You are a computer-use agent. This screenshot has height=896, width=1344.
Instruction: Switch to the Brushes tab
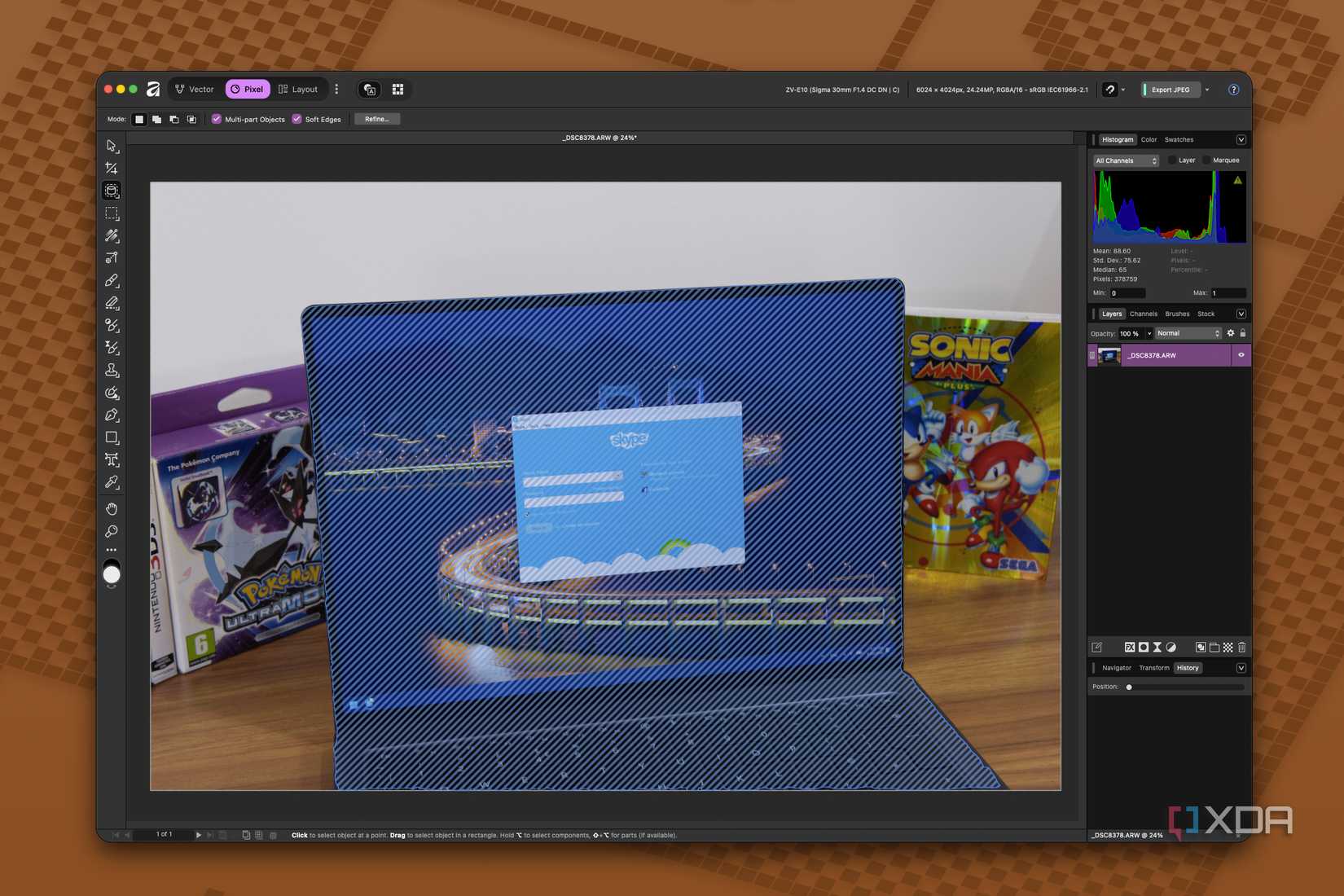pos(1177,314)
